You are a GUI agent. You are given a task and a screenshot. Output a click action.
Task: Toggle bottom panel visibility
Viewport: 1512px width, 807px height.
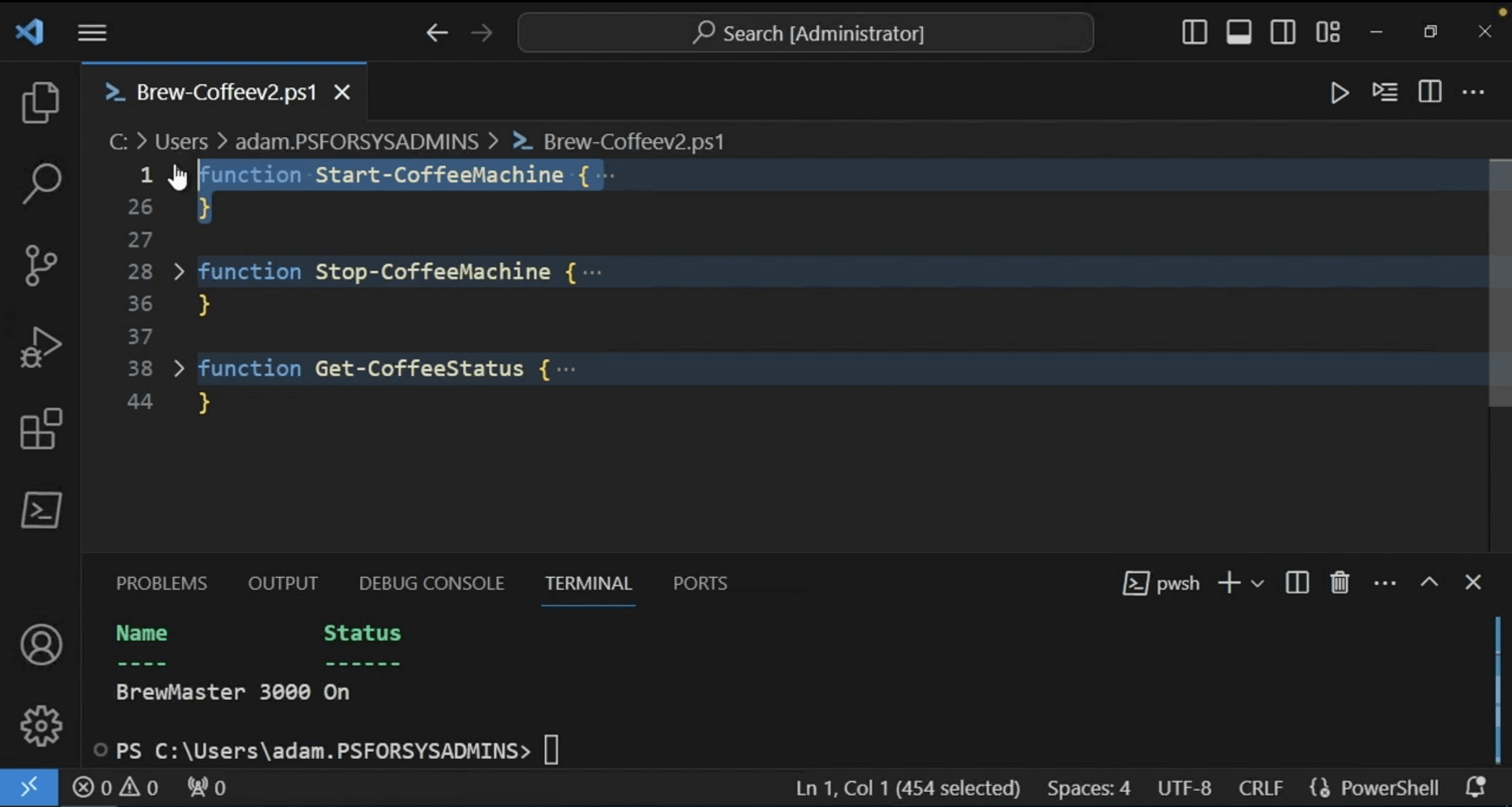[1239, 32]
